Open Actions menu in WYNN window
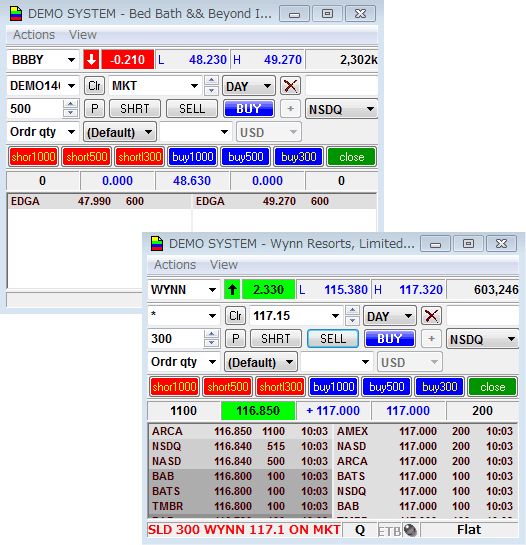 (x=175, y=265)
